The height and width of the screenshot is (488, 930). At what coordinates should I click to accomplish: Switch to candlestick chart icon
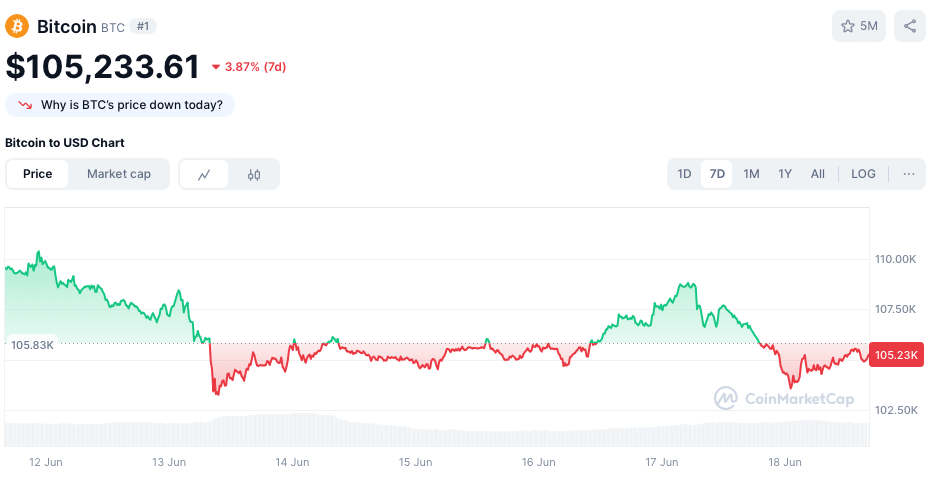(x=254, y=174)
